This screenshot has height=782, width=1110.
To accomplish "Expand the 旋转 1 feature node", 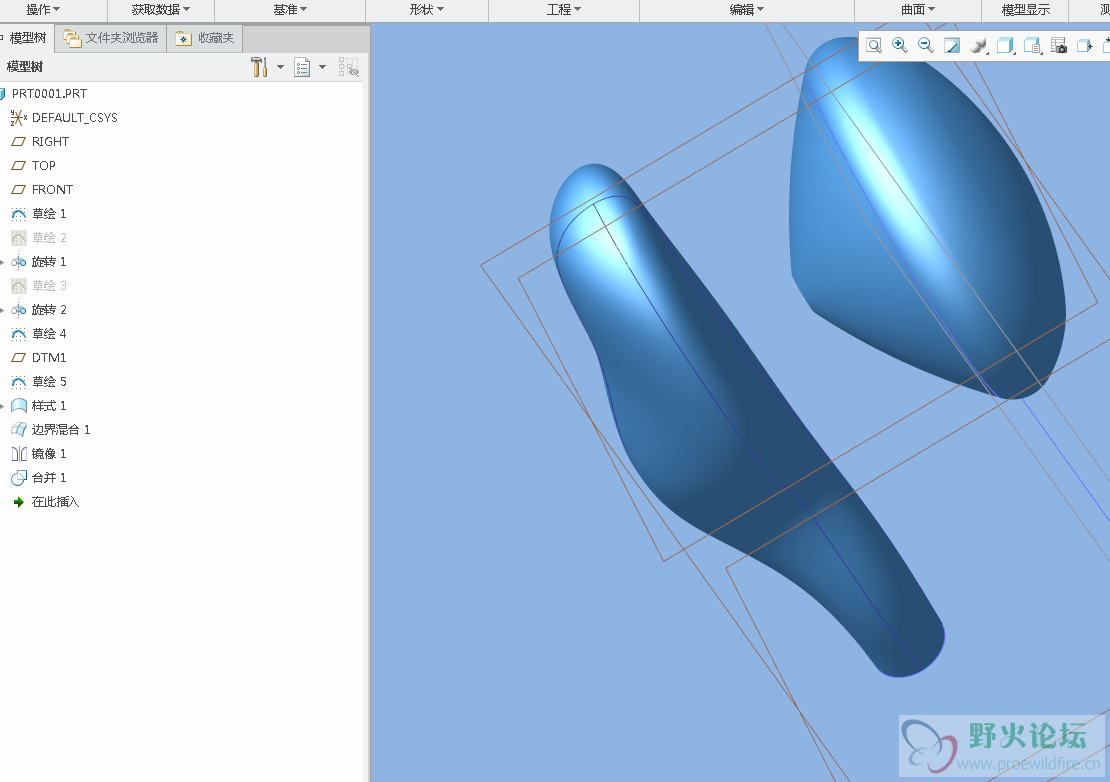I will pyautogui.click(x=3, y=262).
